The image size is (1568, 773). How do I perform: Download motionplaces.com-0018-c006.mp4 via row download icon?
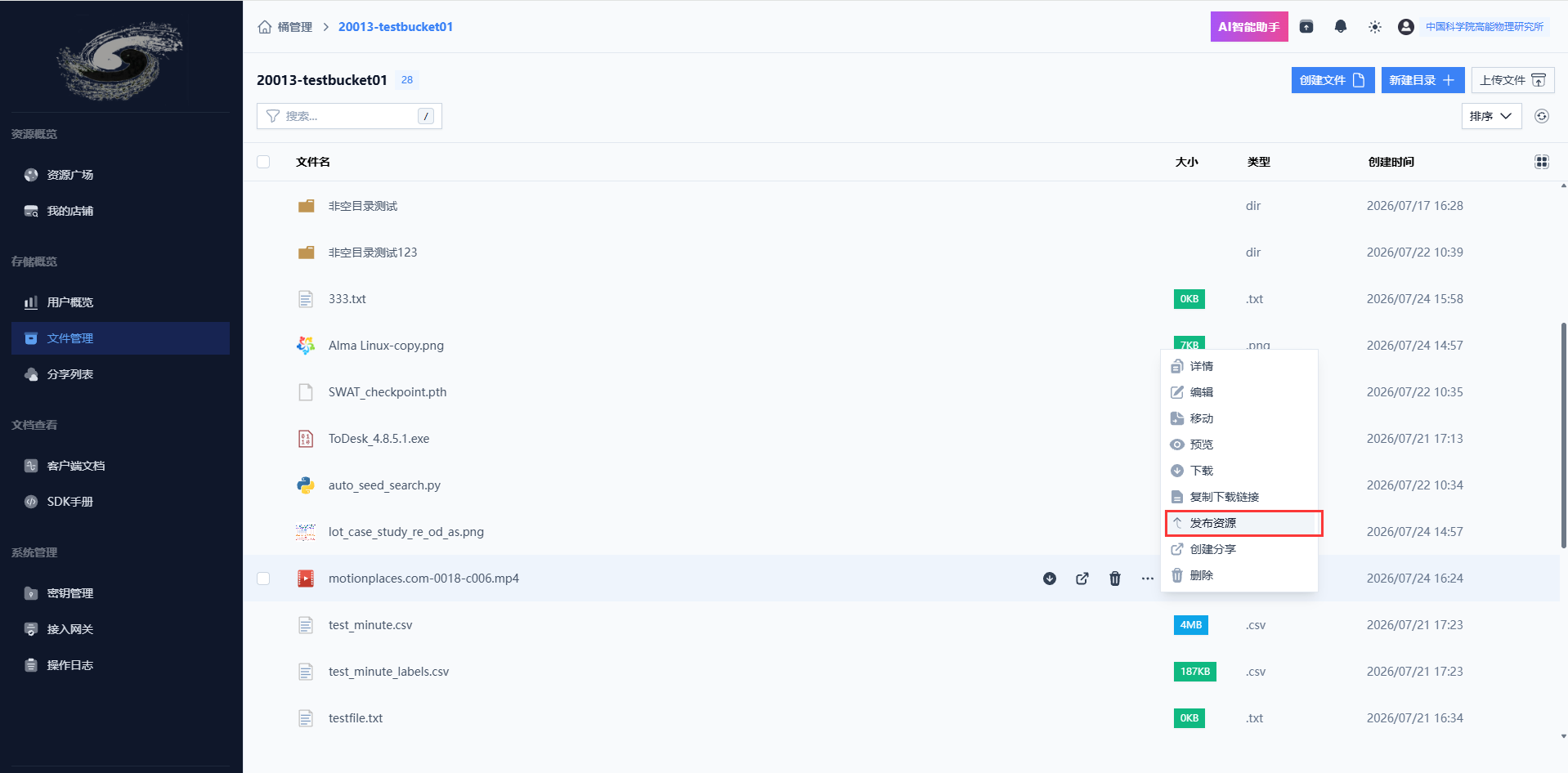point(1050,579)
